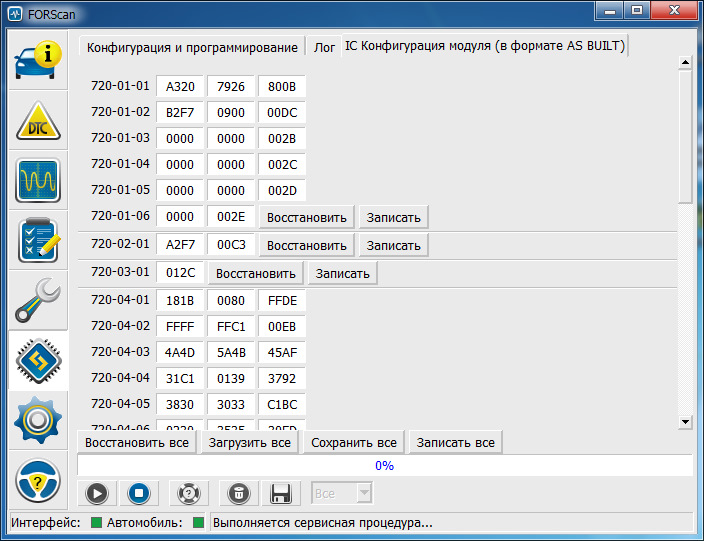Image resolution: width=704 pixels, height=541 pixels.
Task: Click the trash bin delete icon
Action: pyautogui.click(x=239, y=493)
